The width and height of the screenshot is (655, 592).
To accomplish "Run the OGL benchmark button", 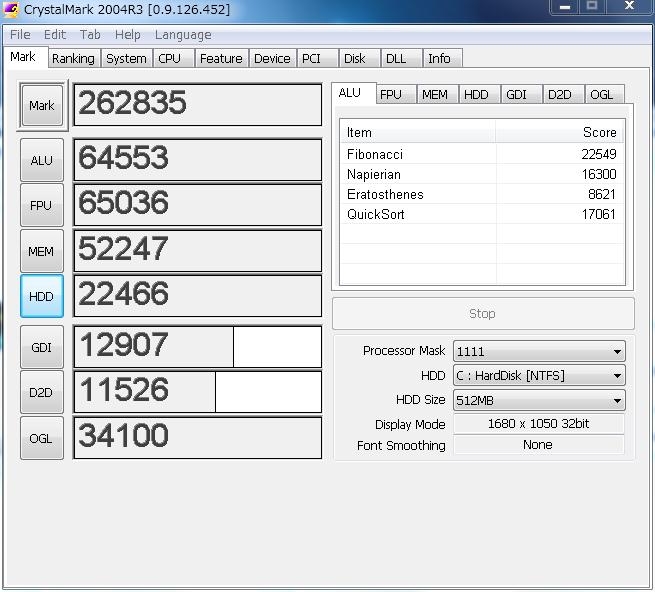I will (x=42, y=438).
